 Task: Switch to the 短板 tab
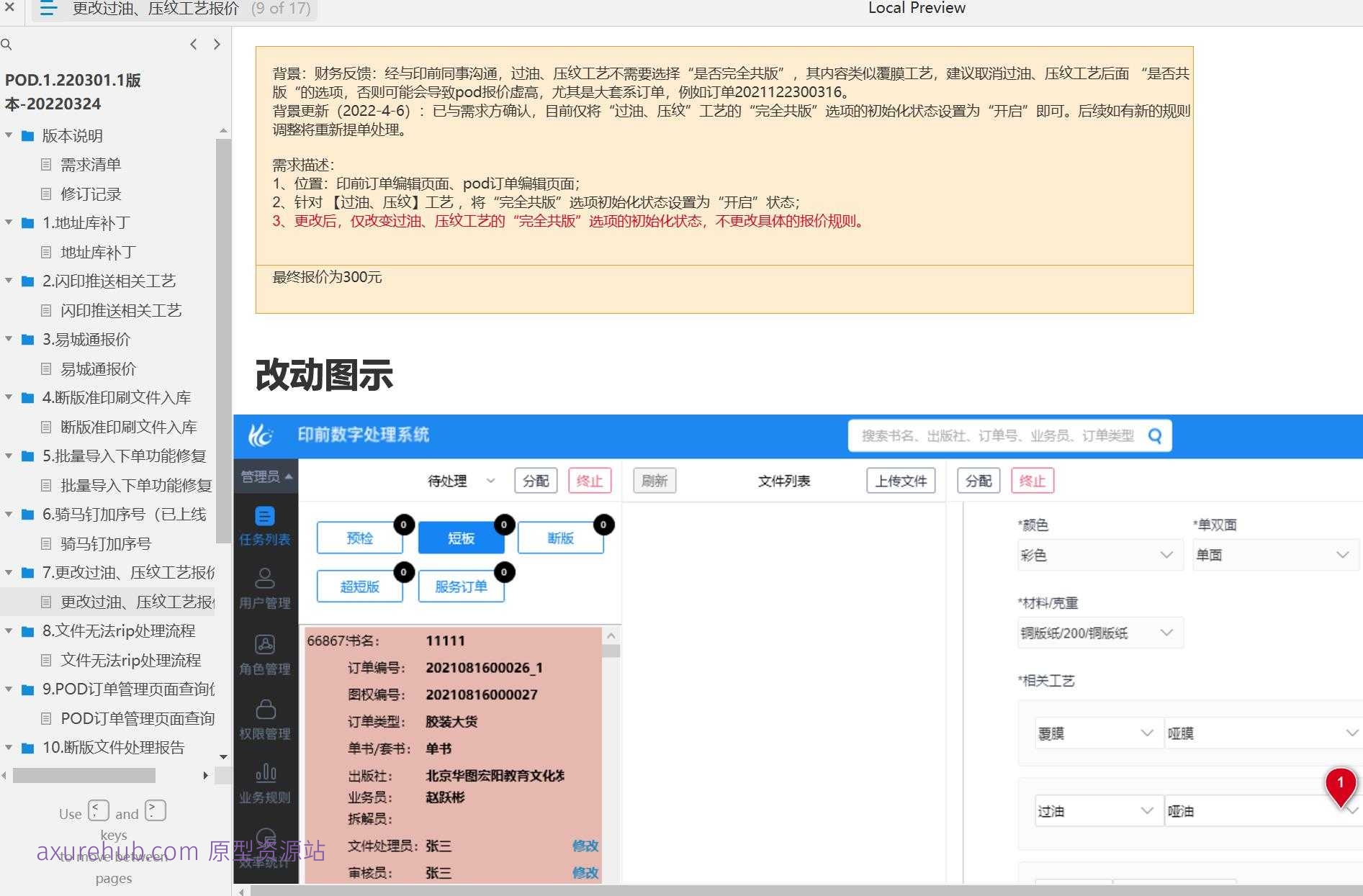tap(460, 538)
